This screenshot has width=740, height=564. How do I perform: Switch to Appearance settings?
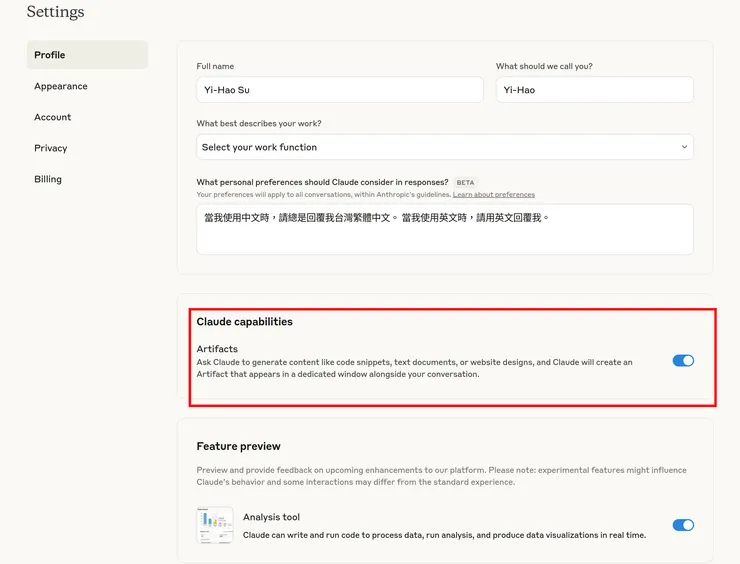click(x=61, y=86)
